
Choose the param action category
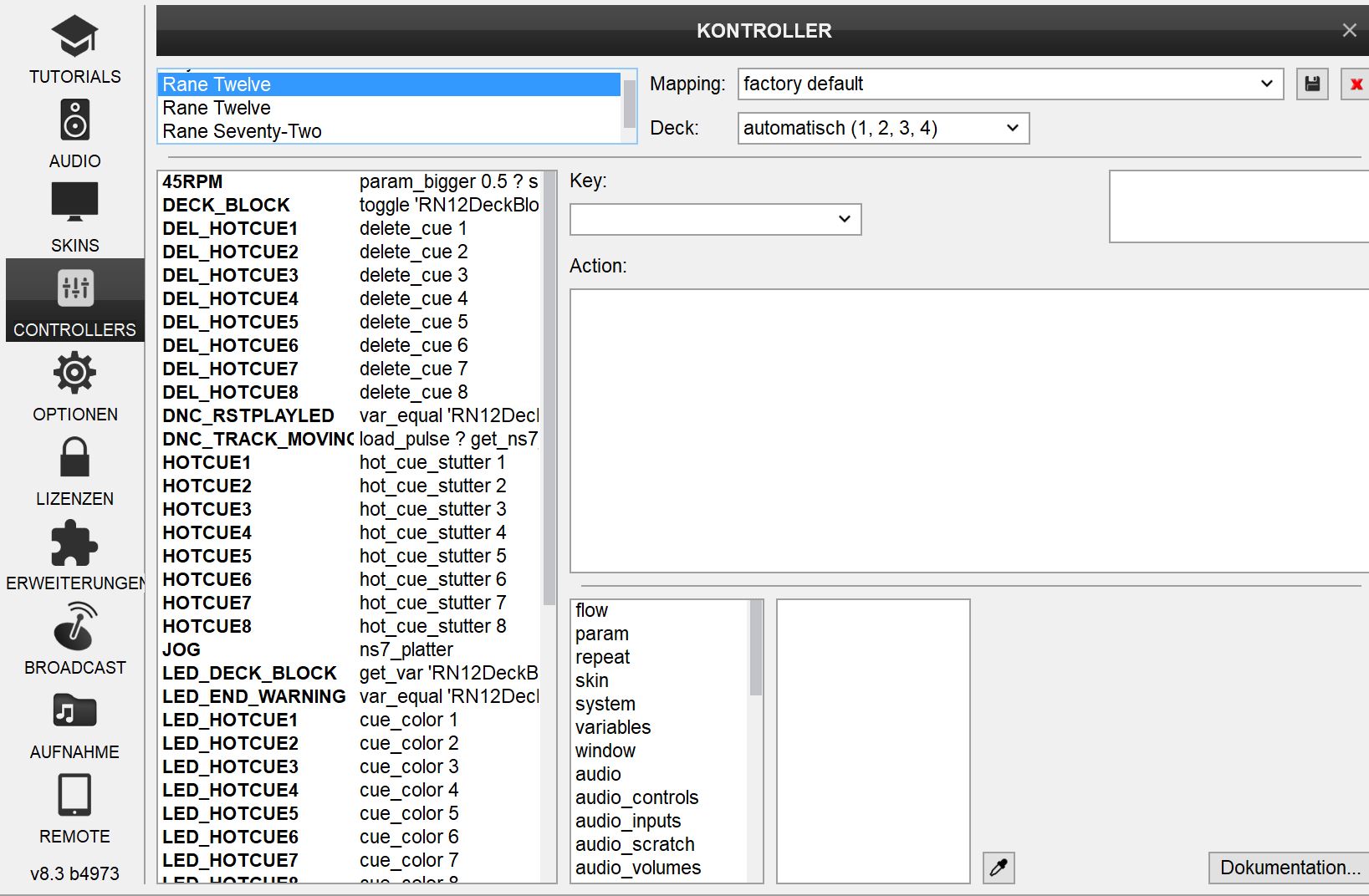660,634
